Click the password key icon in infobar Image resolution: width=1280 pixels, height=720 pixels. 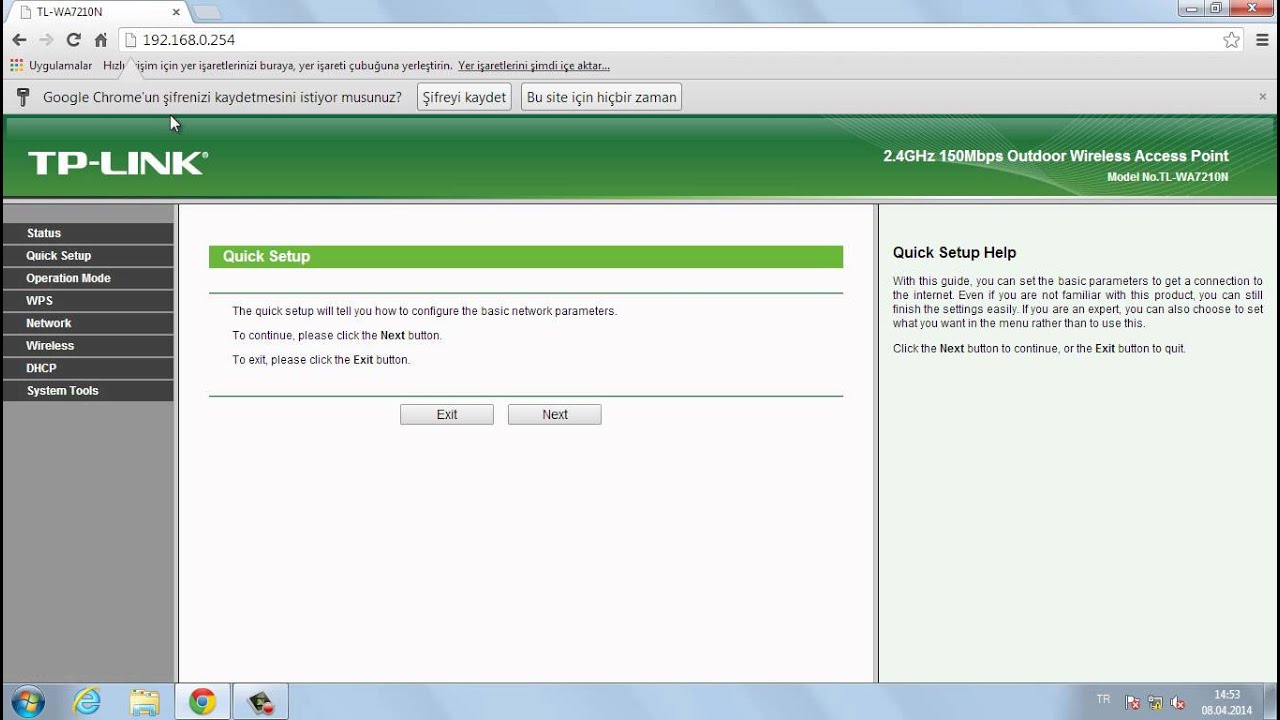23,97
